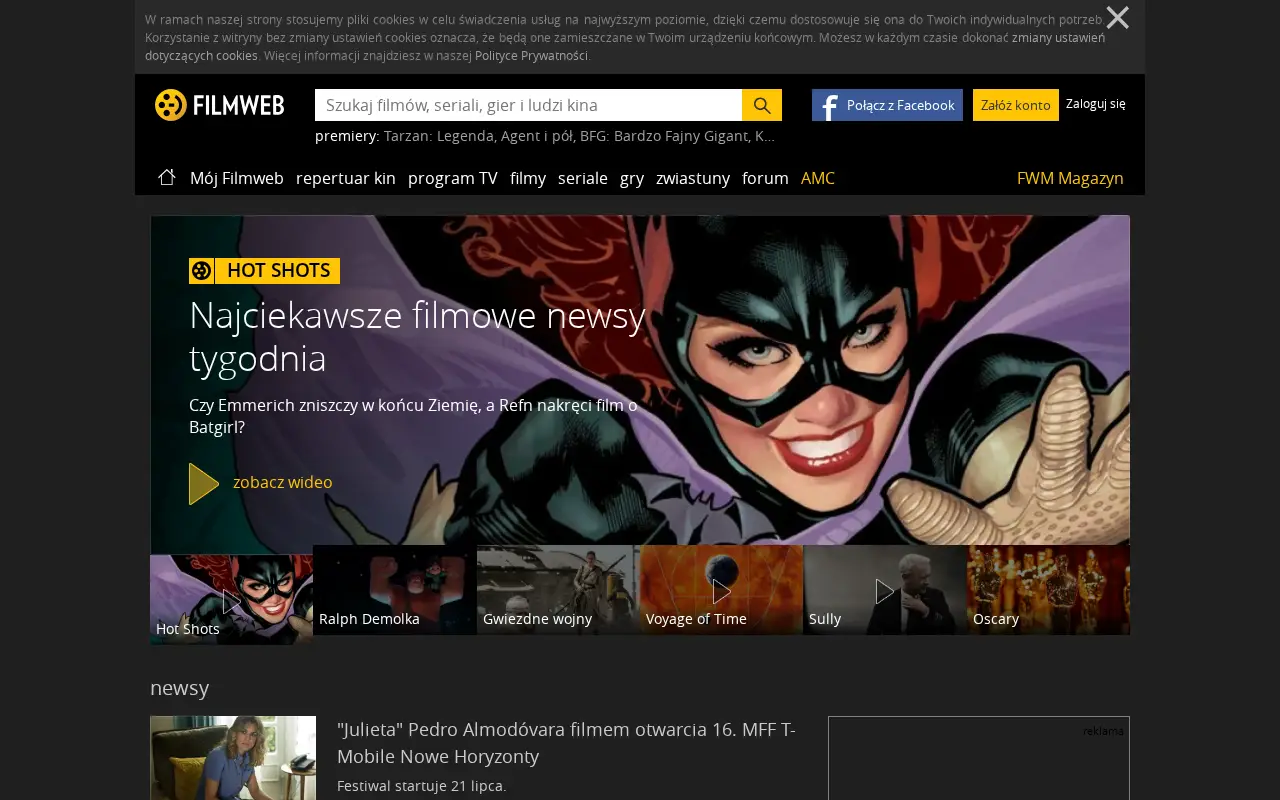
Task: Open the repertuar kin menu
Action: (x=346, y=178)
